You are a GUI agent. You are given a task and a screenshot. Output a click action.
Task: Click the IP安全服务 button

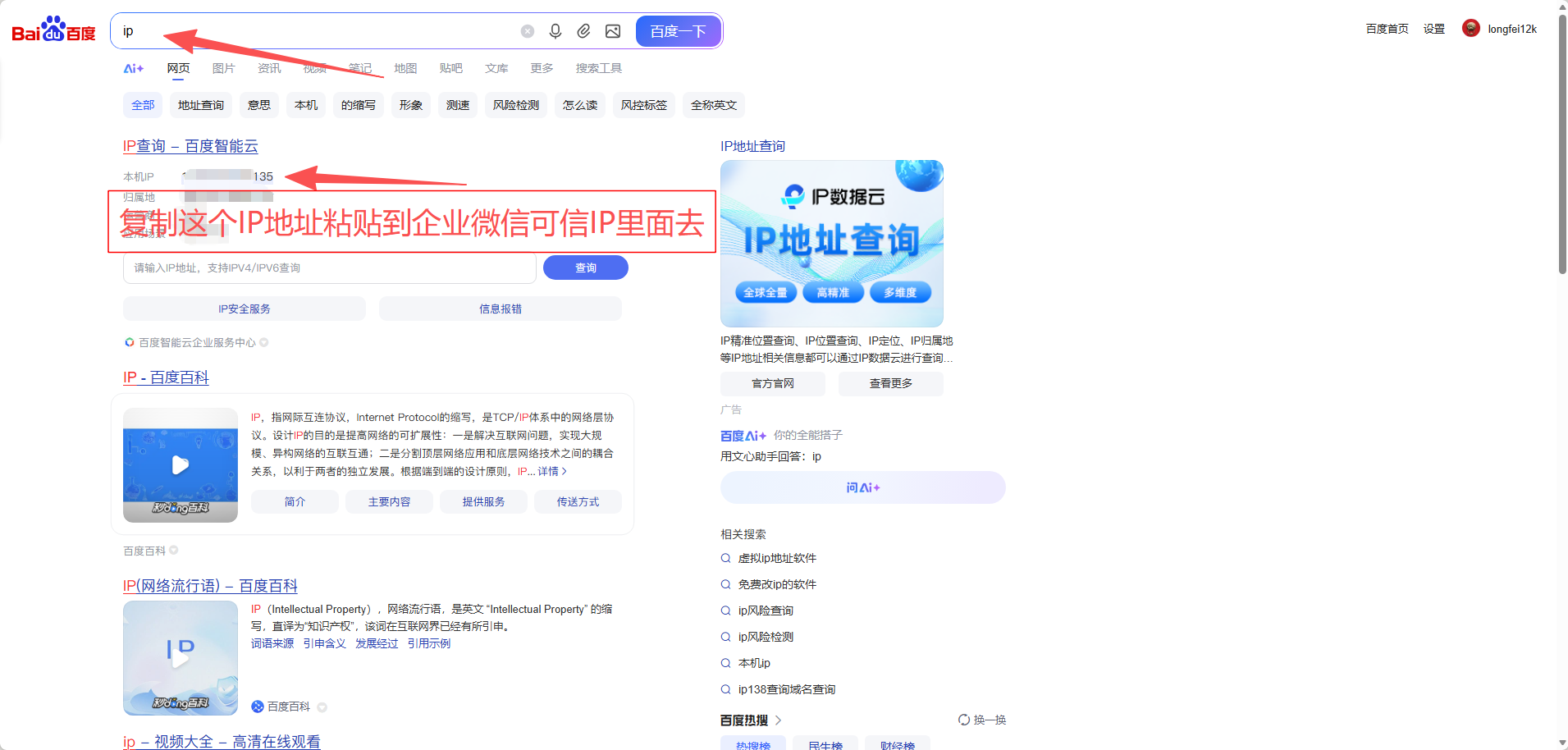pyautogui.click(x=245, y=309)
